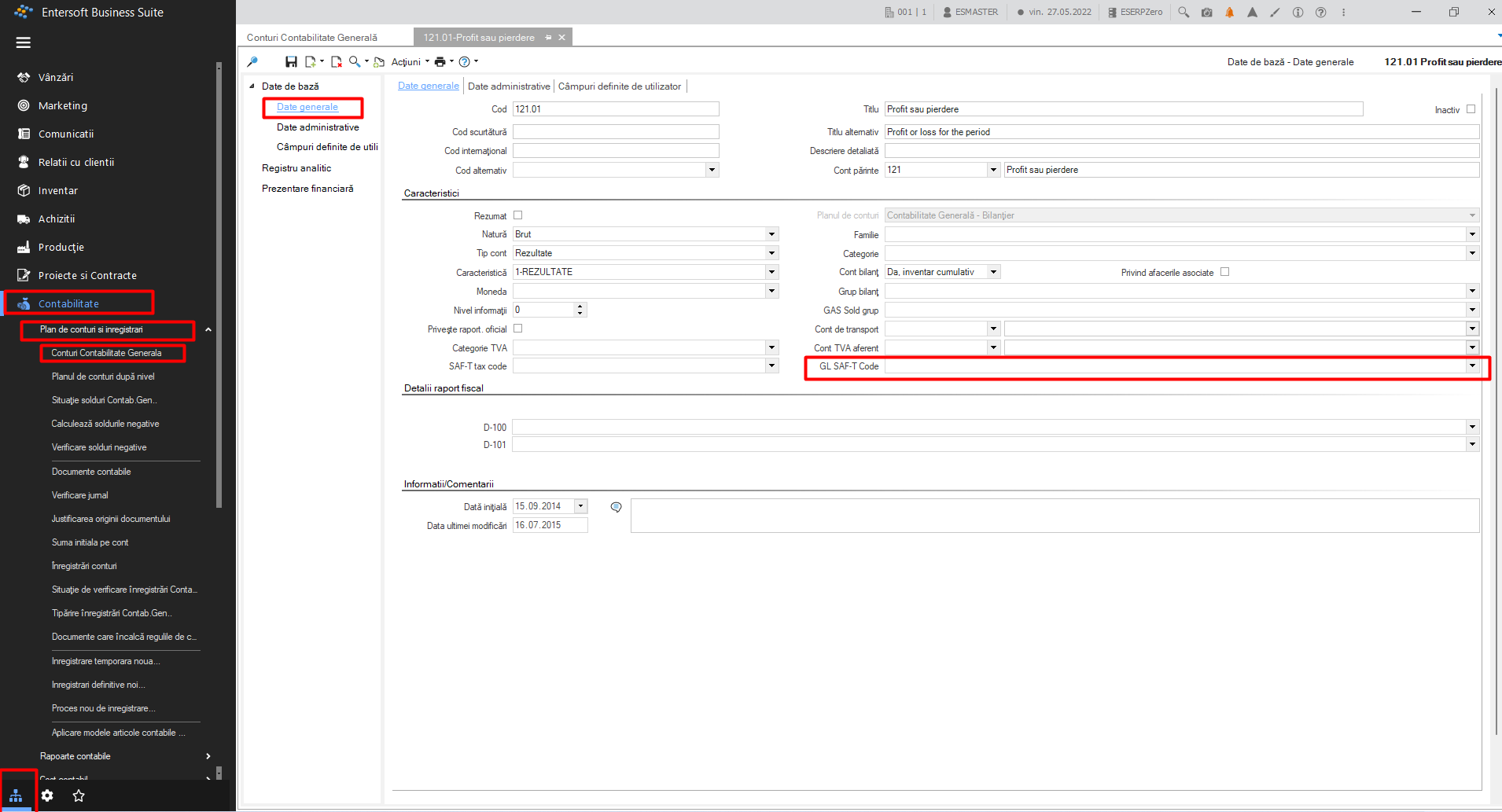Enable the Rezumat checkbox

517,215
